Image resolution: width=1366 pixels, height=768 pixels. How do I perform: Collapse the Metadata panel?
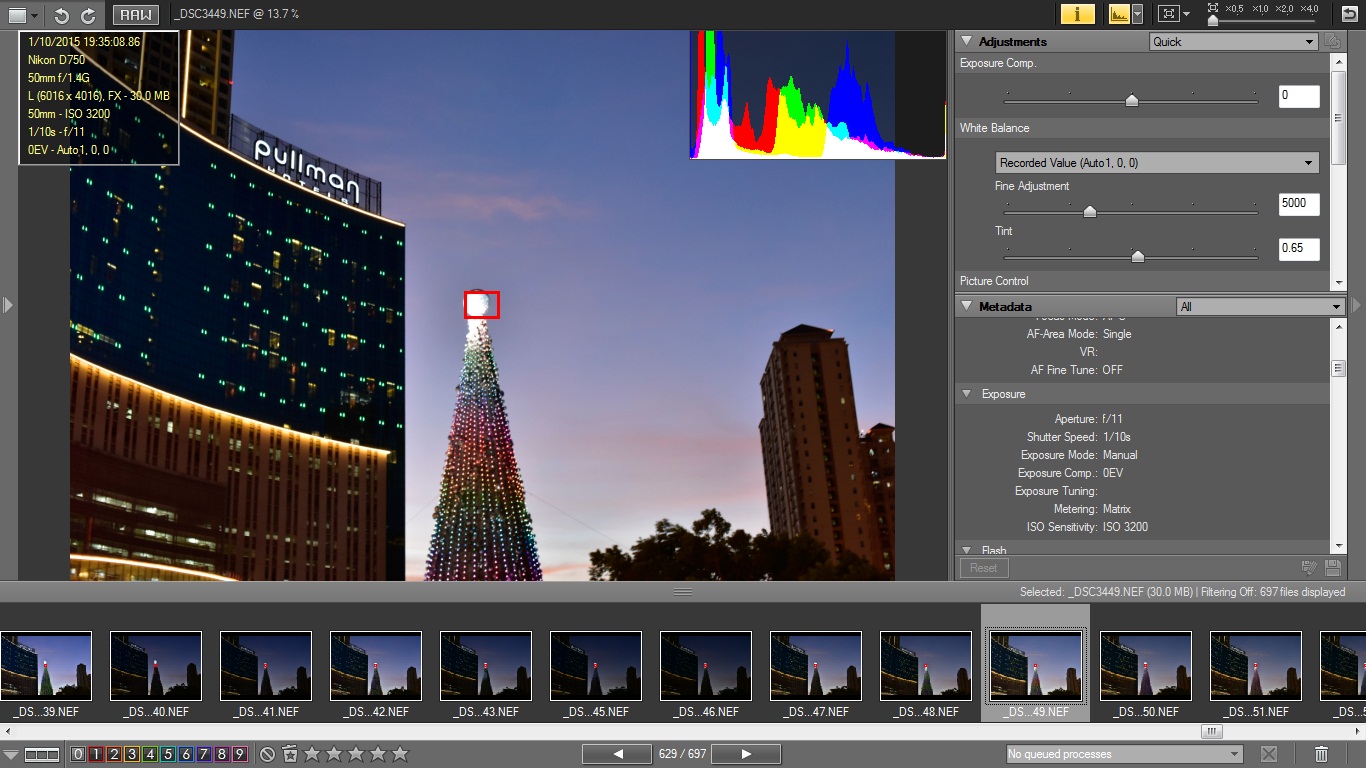[967, 307]
